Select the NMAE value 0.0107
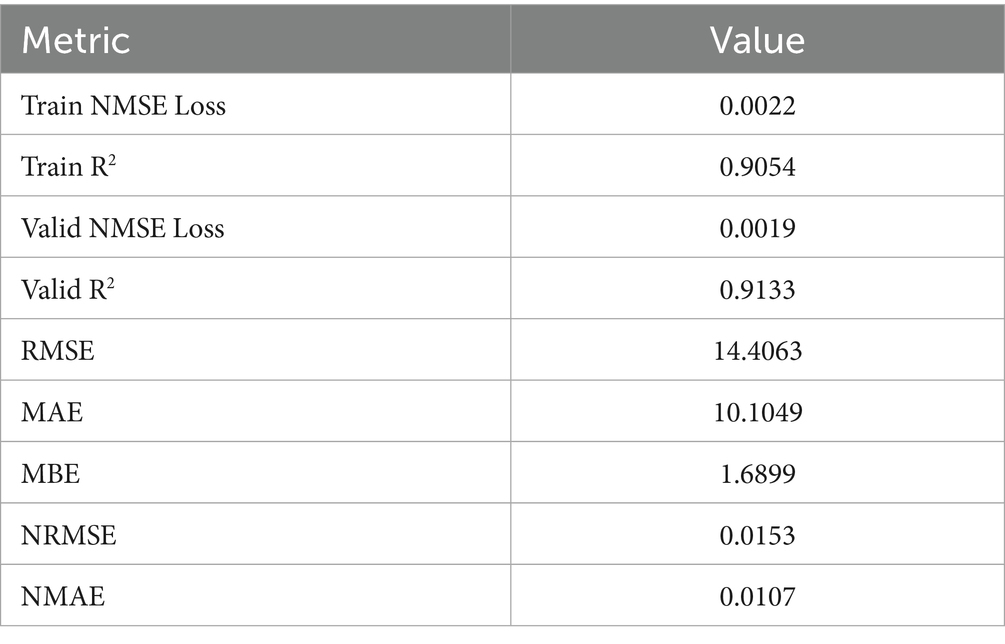This screenshot has width=1005, height=644. [x=757, y=597]
